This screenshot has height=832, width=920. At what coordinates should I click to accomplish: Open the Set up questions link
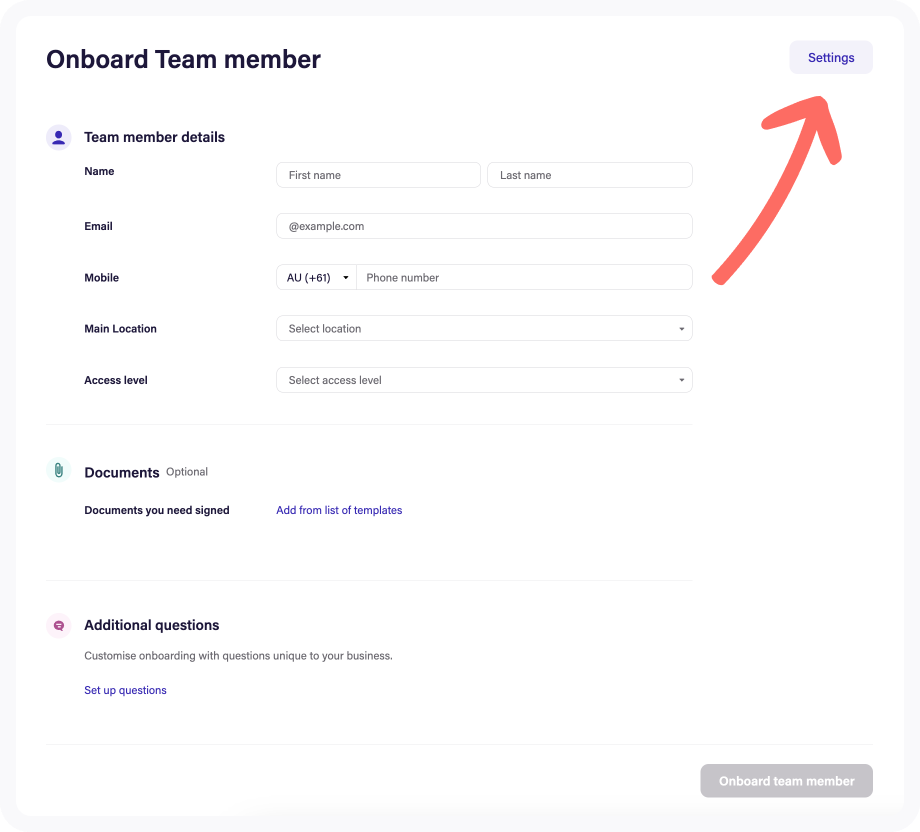126,691
